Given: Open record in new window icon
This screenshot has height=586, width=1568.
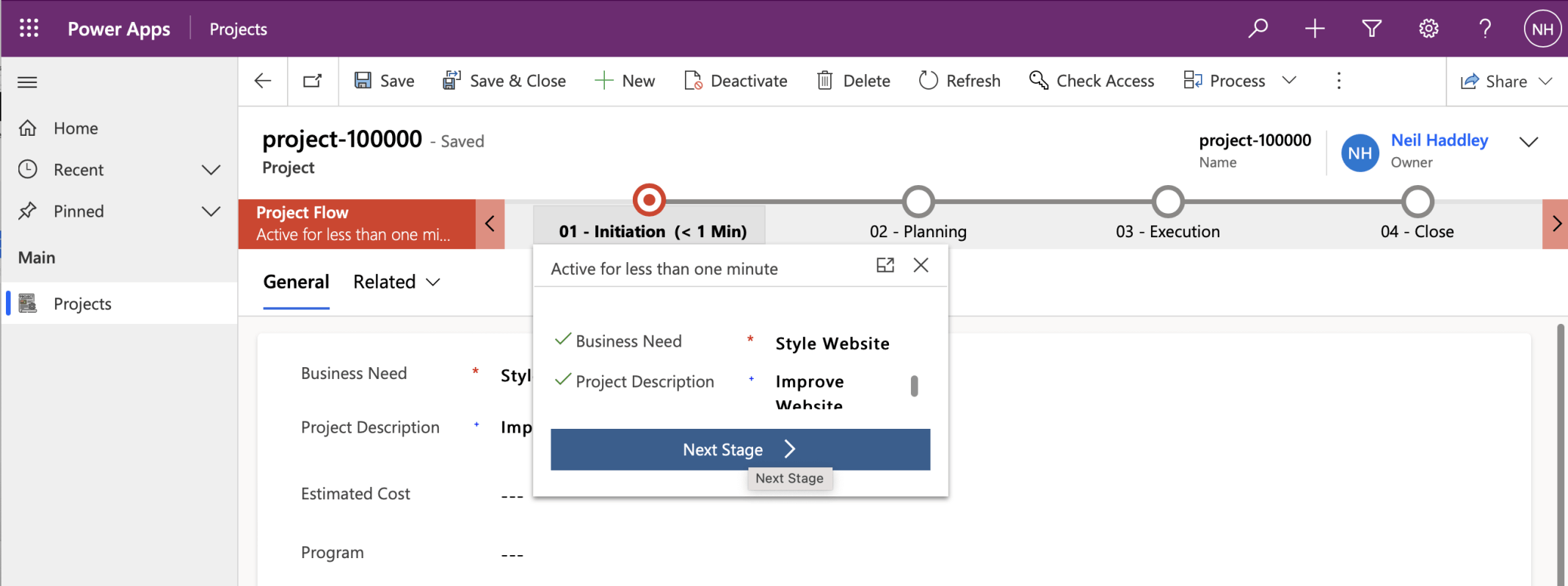Looking at the screenshot, I should coord(313,81).
